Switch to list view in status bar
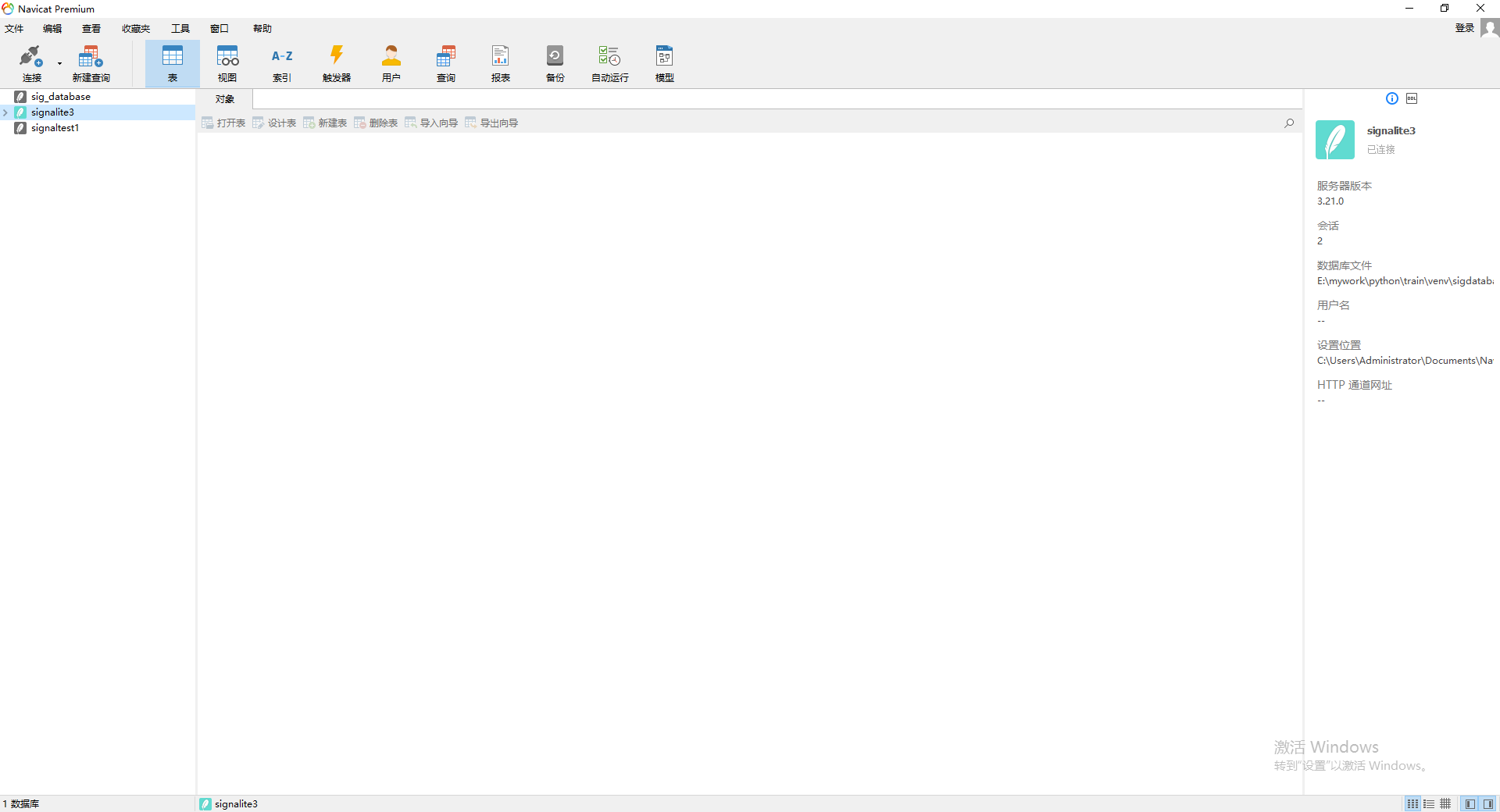The height and width of the screenshot is (812, 1500). (x=1412, y=804)
